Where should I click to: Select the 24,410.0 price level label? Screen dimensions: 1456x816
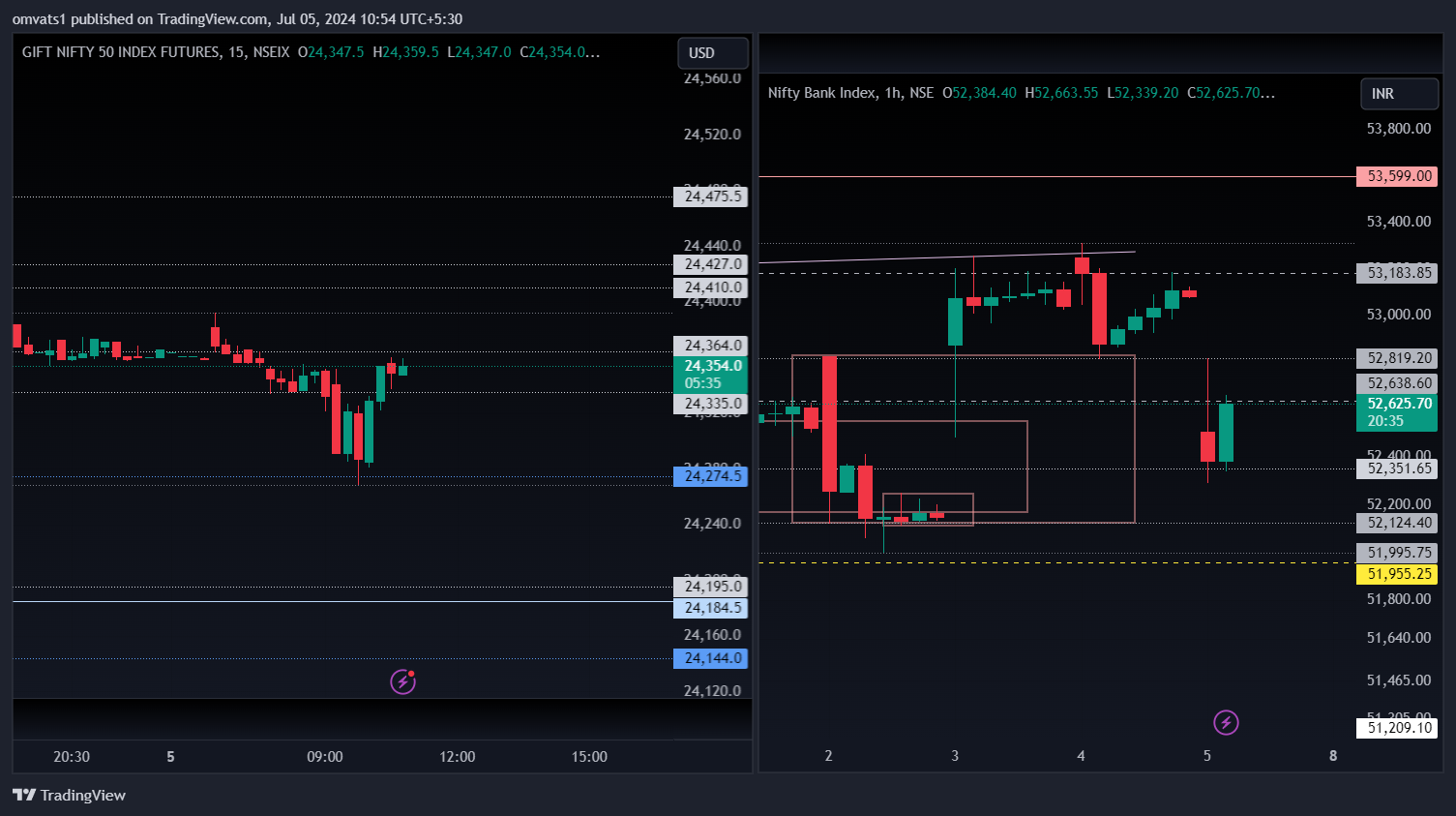[x=711, y=287]
